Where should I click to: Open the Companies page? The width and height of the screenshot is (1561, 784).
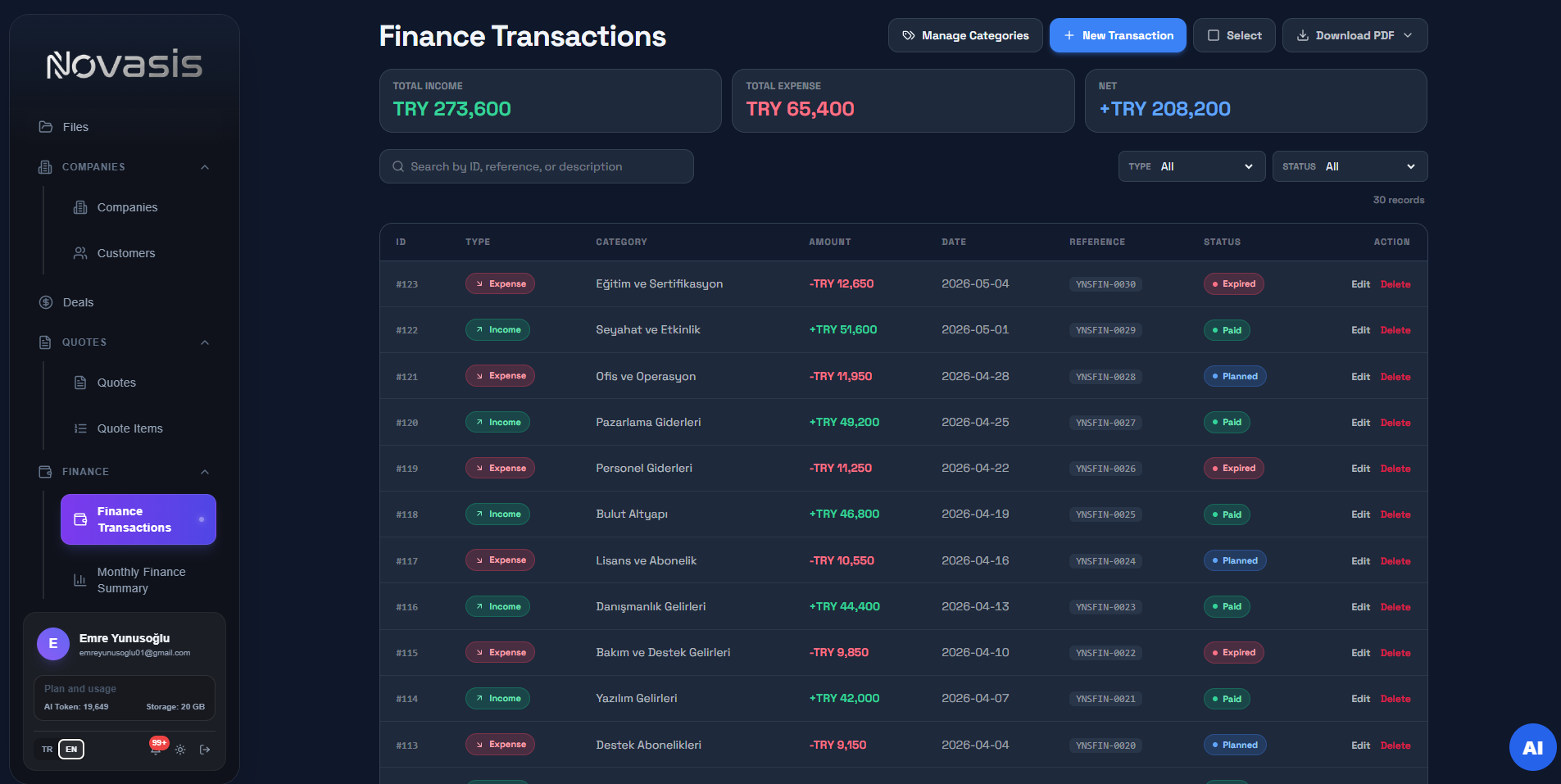pyautogui.click(x=127, y=207)
